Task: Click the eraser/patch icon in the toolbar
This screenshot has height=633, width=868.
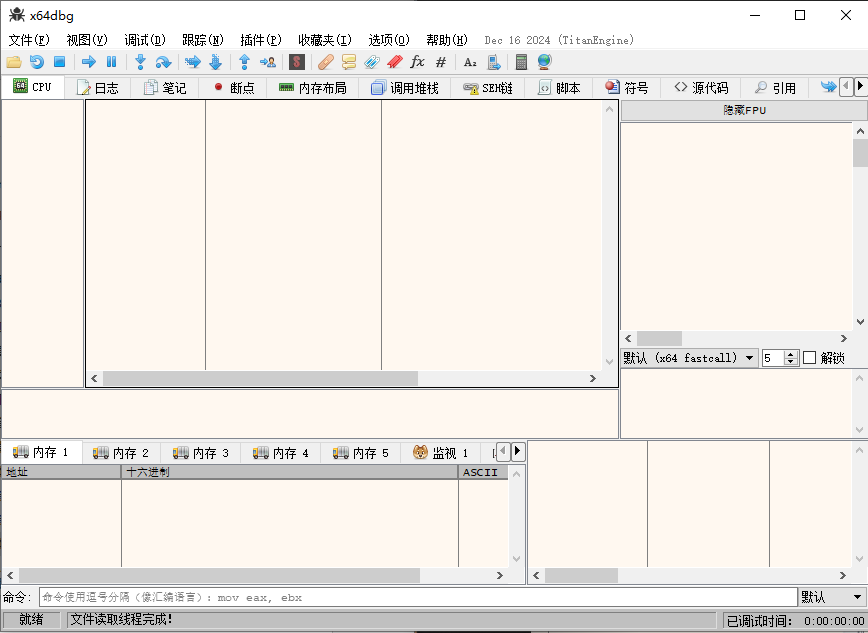Action: (324, 62)
